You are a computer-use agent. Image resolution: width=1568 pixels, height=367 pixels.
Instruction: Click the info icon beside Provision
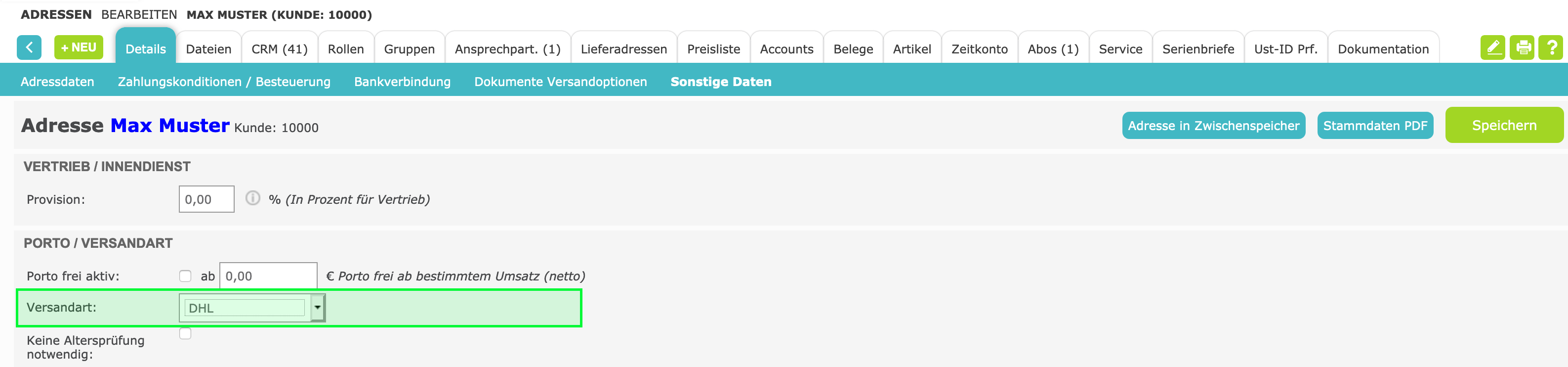coord(252,199)
